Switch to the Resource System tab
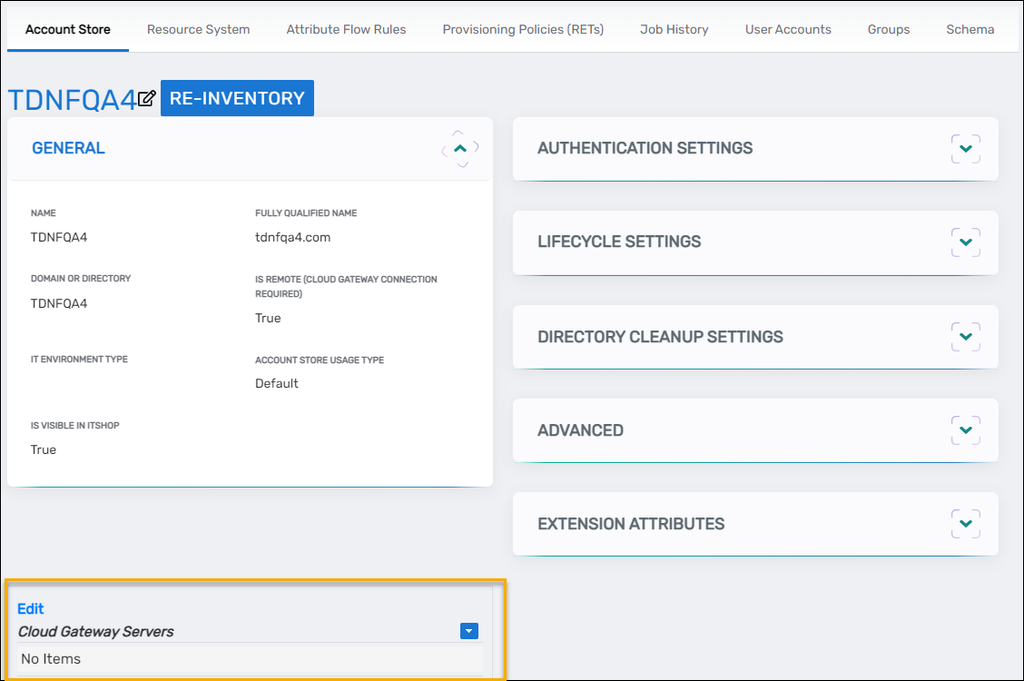This screenshot has height=681, width=1024. tap(198, 29)
